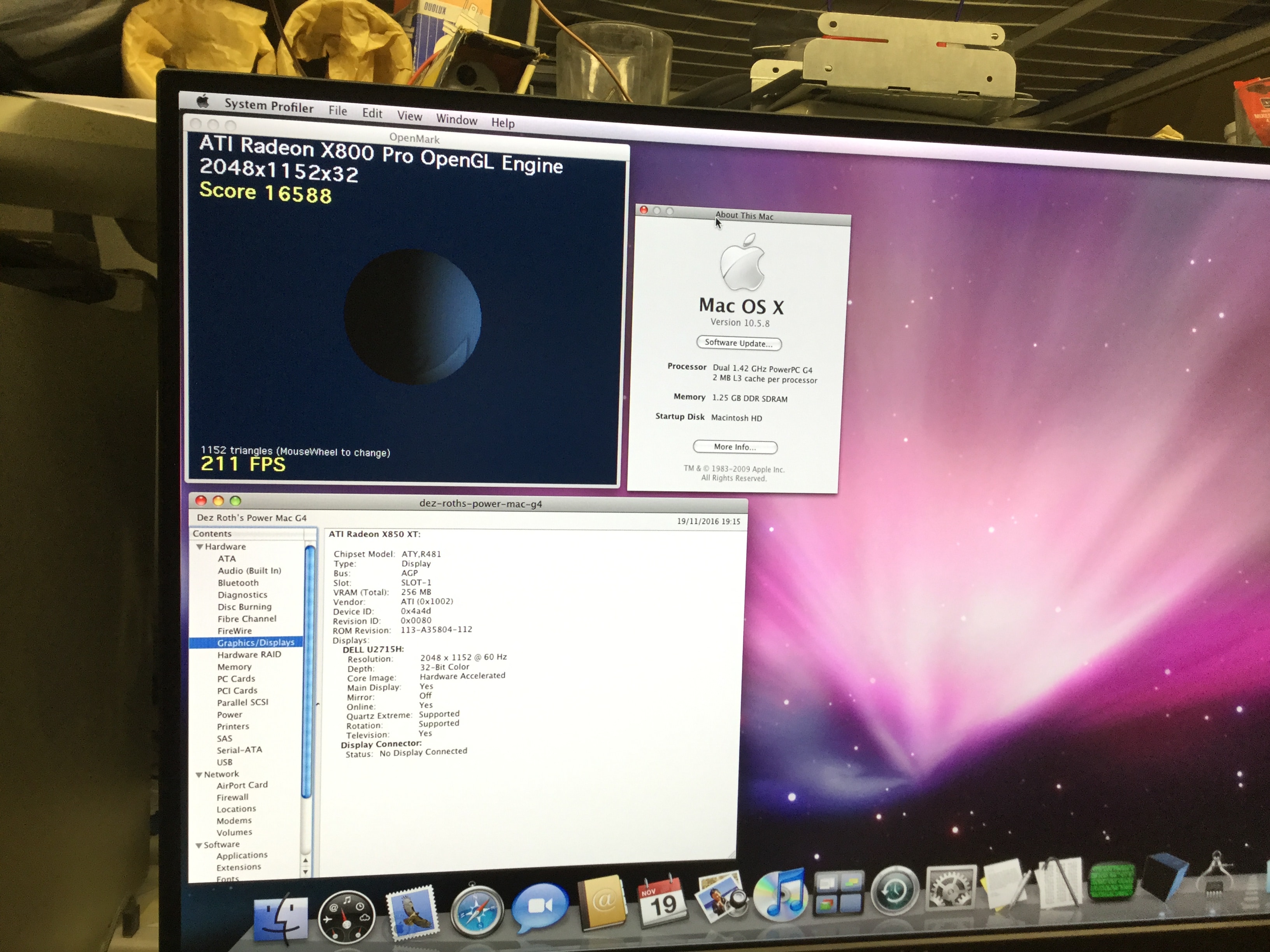Collapse the Network section triangle
The height and width of the screenshot is (952, 1270).
[x=199, y=775]
